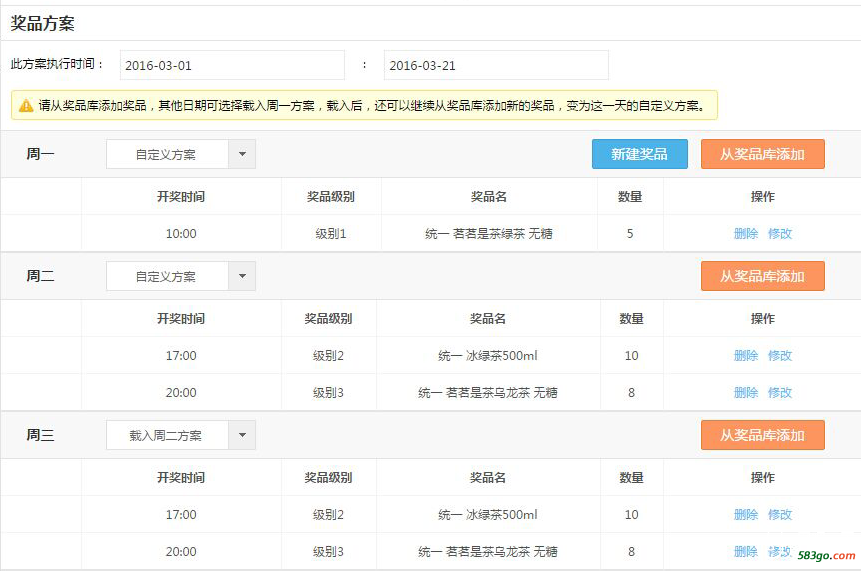Click 修改 for 周三 17:00 prize
Screen dimensions: 861x571
[780, 514]
